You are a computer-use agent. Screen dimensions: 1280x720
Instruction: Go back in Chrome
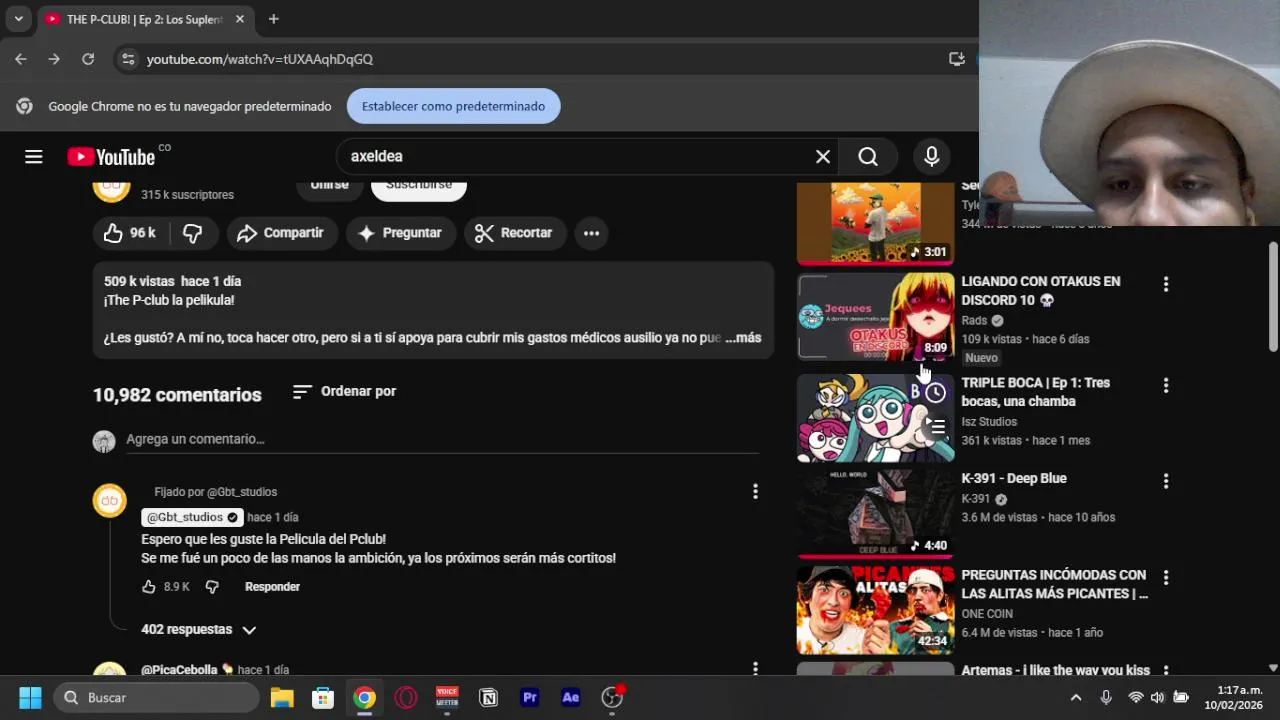click(21, 59)
